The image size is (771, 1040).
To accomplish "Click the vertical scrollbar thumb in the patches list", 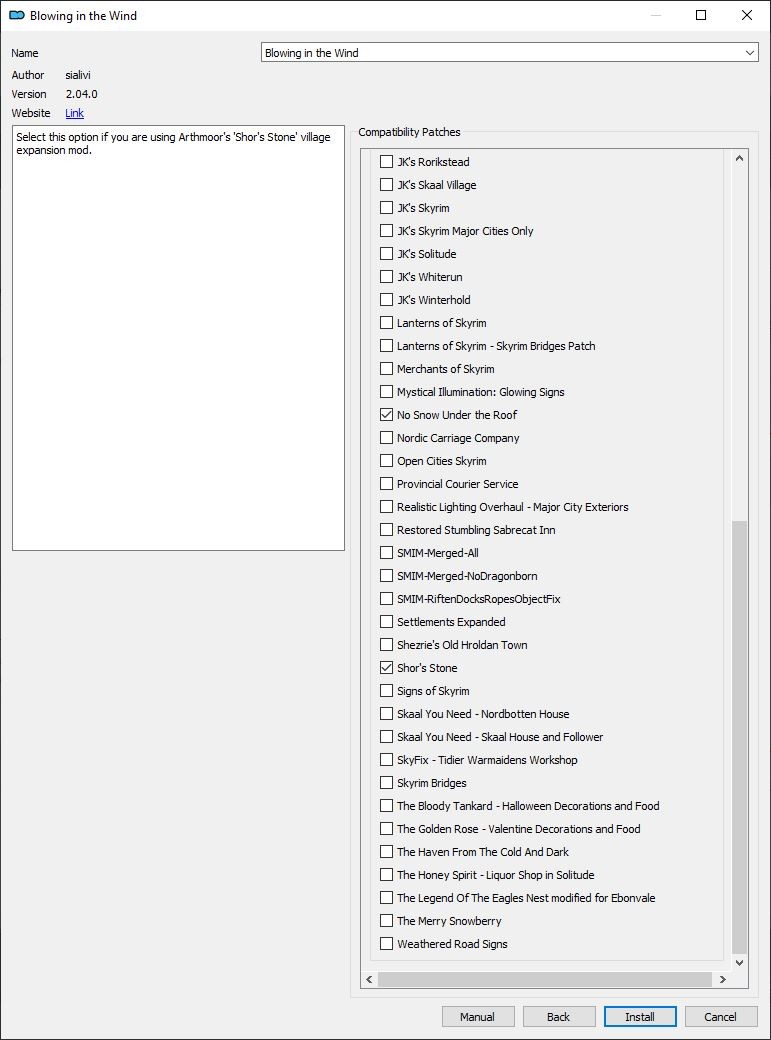I will point(739,737).
